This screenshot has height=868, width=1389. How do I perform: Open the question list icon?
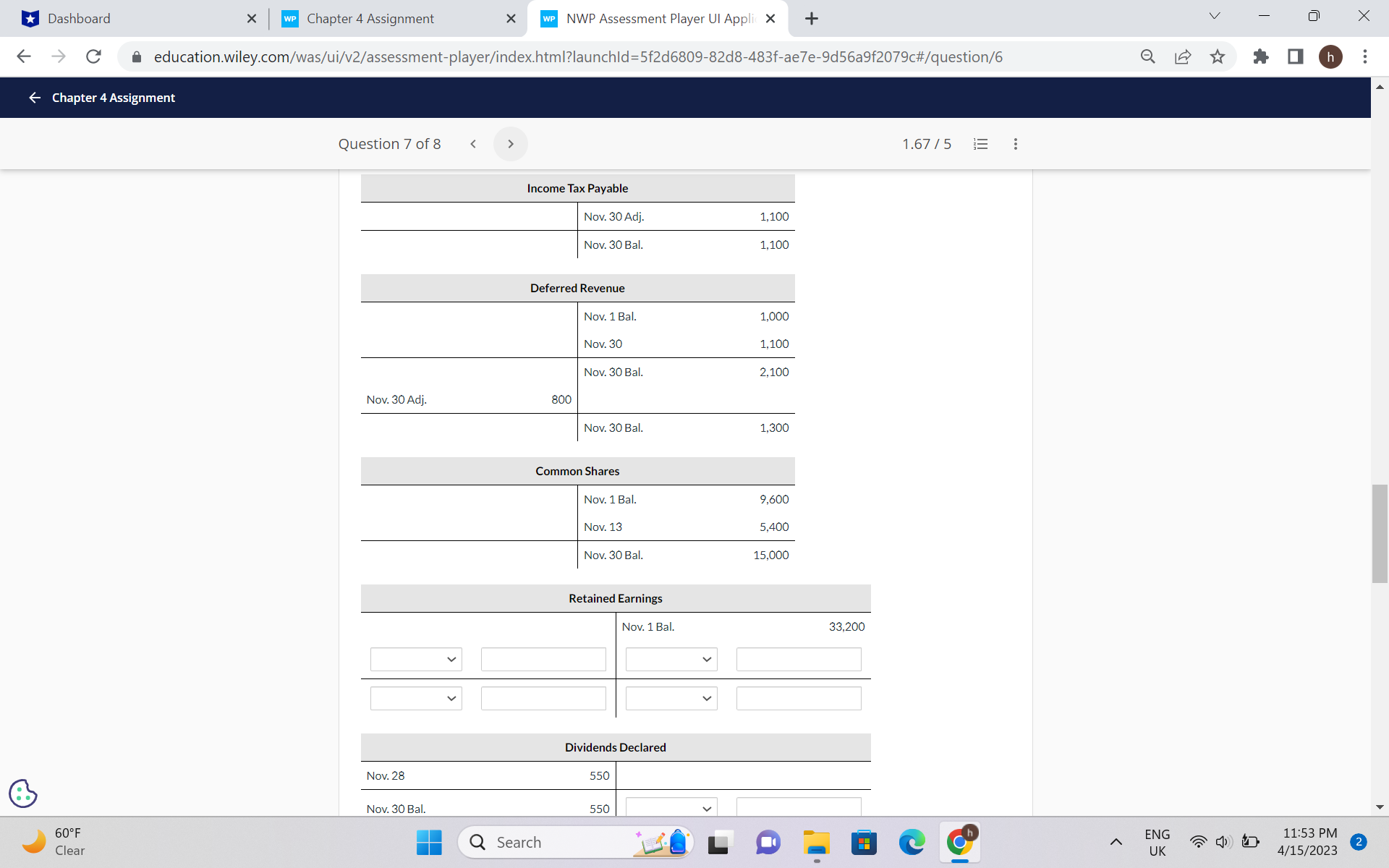(x=980, y=144)
